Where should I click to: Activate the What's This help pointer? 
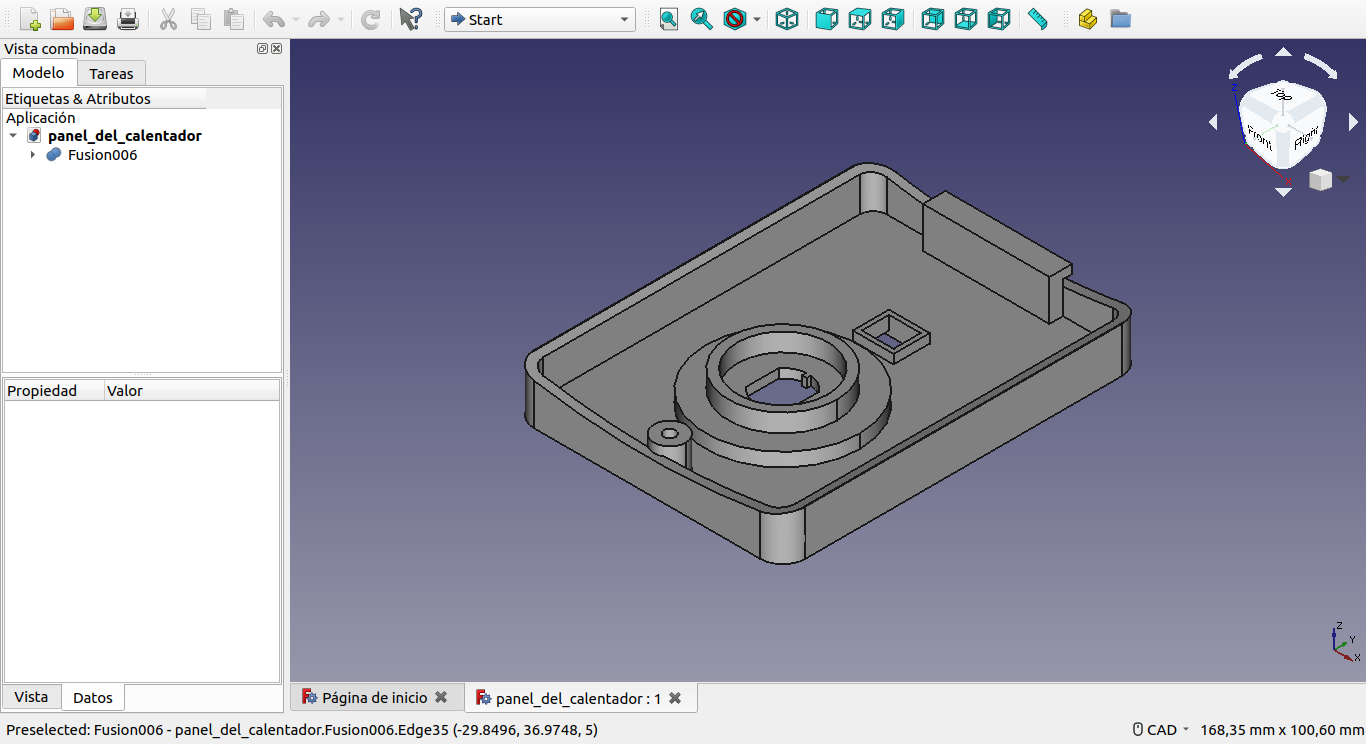tap(410, 19)
